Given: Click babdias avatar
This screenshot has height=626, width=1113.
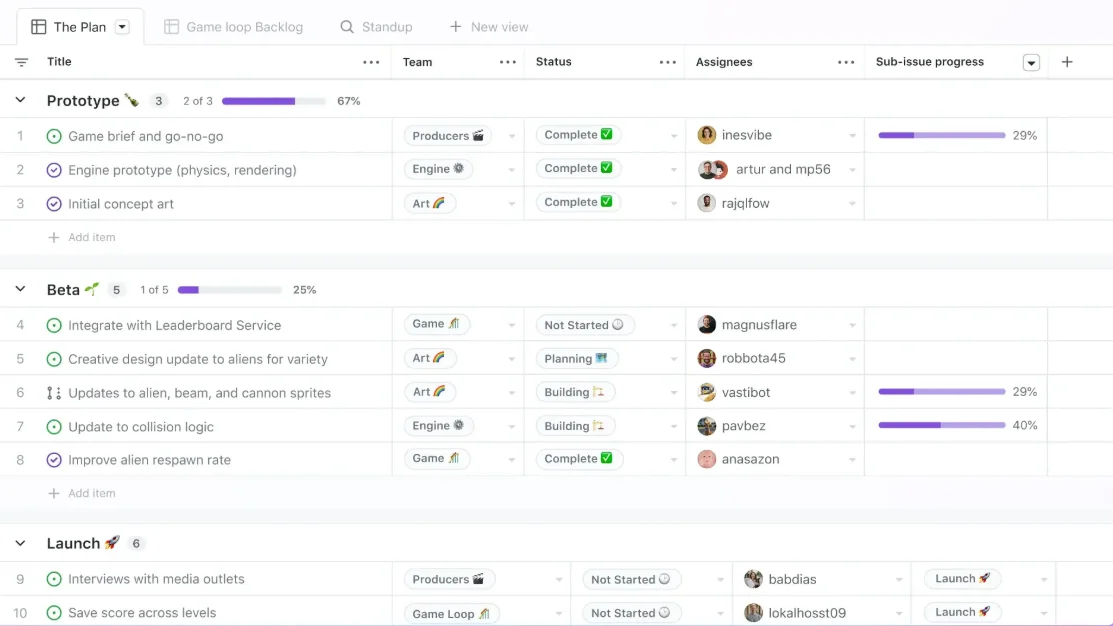Looking at the screenshot, I should 753,579.
